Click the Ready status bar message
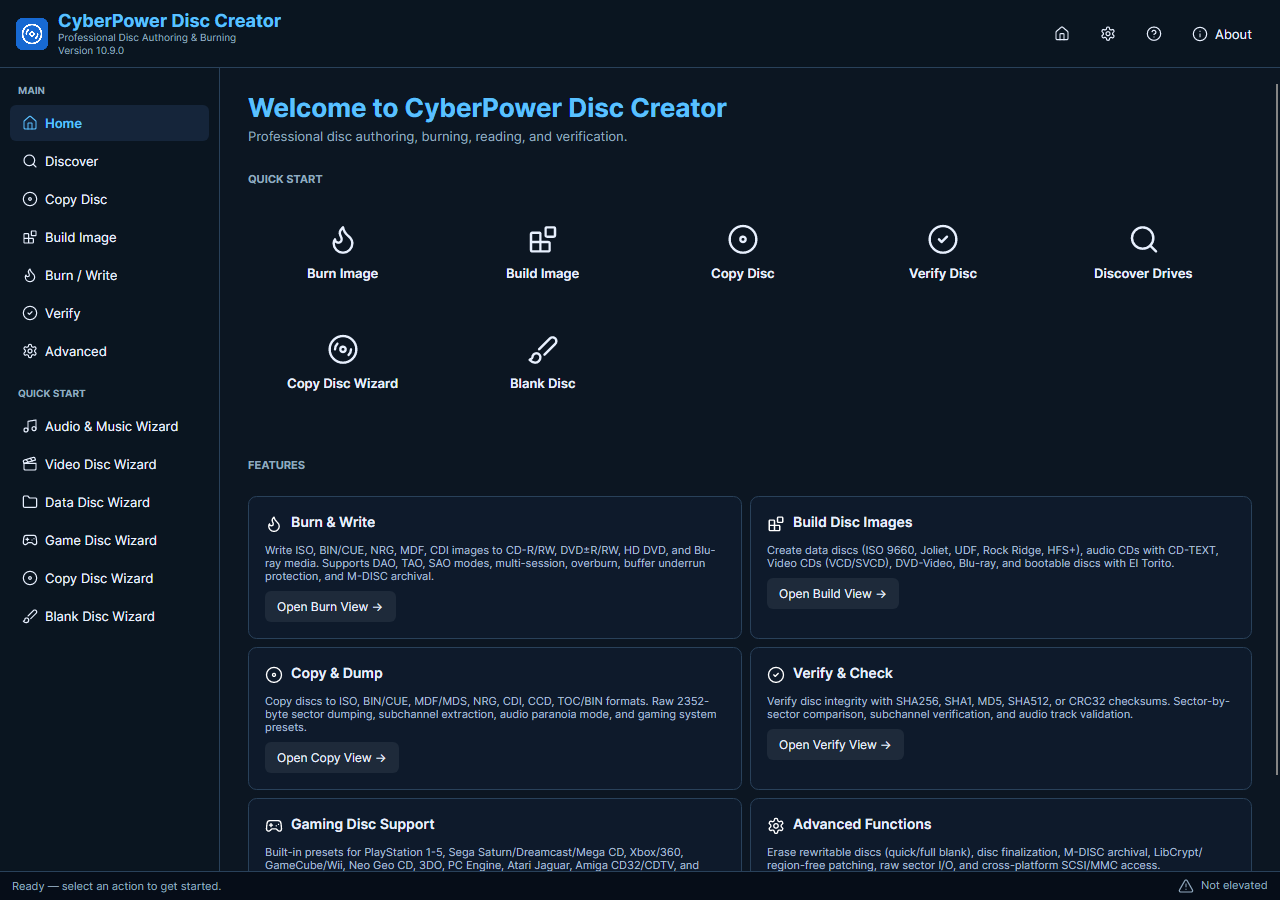 point(117,886)
